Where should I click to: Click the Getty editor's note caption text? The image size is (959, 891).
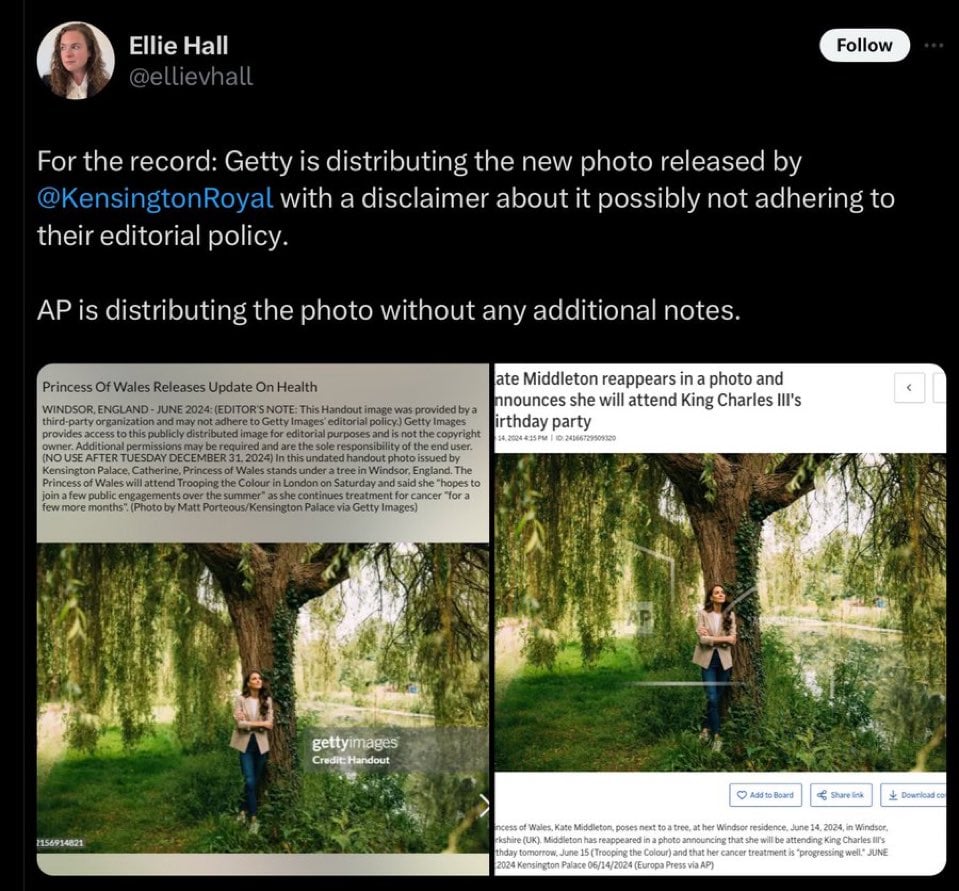(x=261, y=458)
